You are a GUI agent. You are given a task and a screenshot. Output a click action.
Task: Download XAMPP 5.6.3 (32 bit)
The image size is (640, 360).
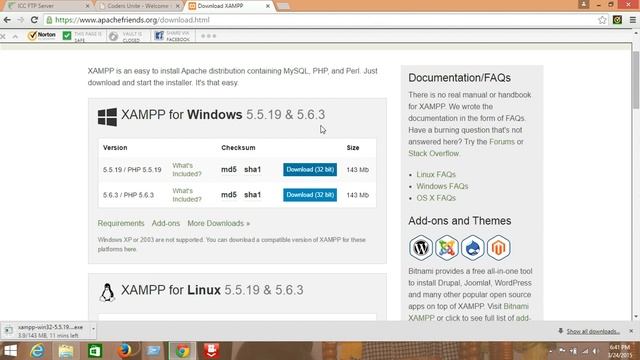pos(310,195)
